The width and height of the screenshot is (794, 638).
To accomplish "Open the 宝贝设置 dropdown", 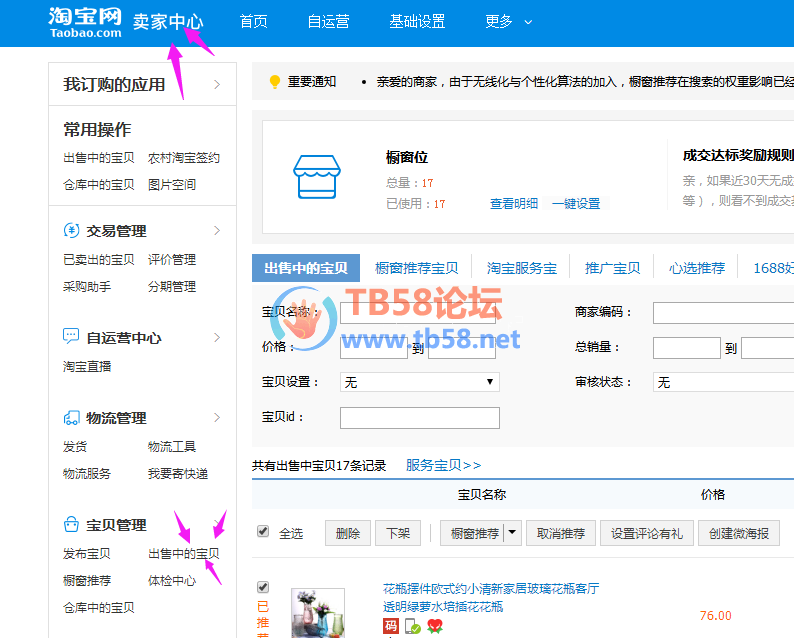I will [x=419, y=382].
